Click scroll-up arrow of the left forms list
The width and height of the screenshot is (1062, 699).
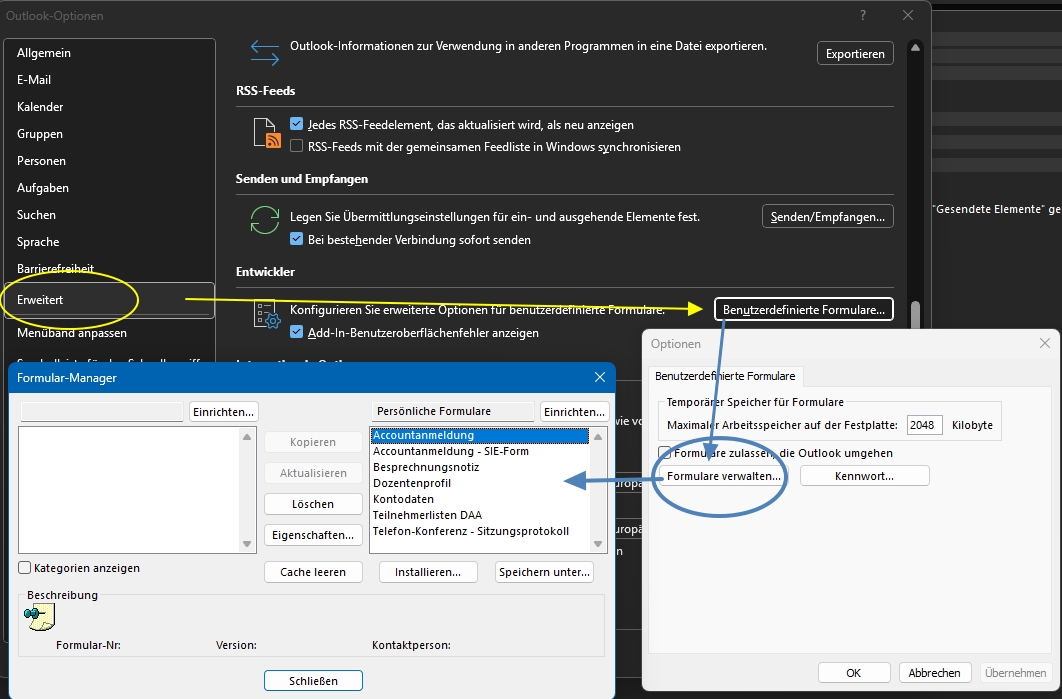pos(247,437)
